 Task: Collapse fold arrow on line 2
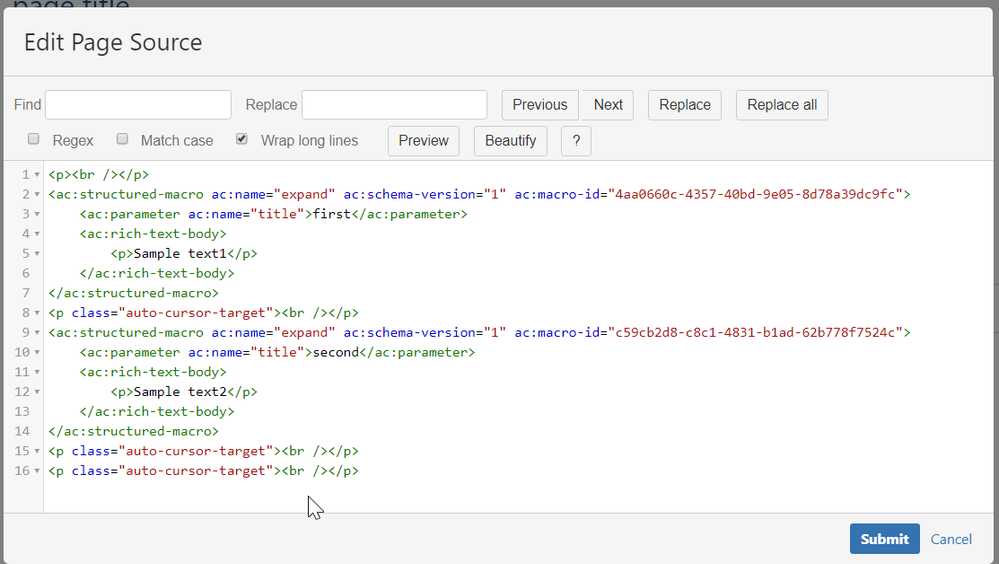point(37,194)
